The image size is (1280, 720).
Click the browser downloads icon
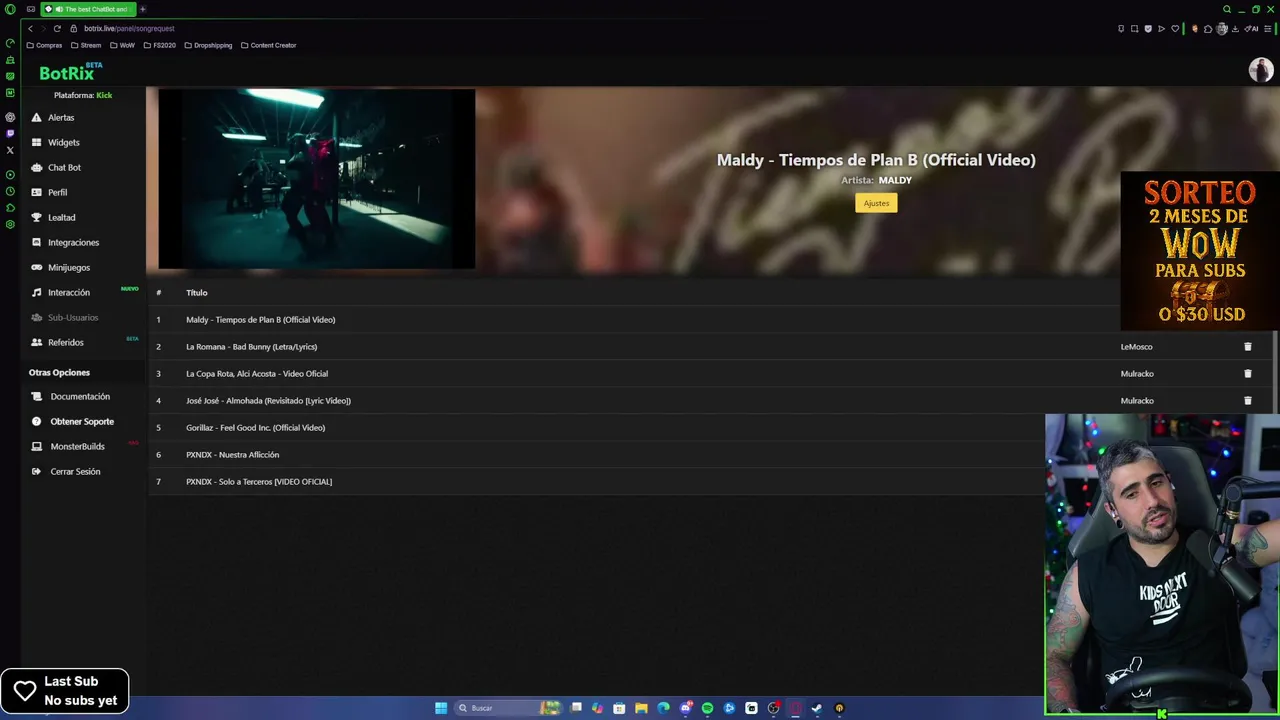[x=1235, y=28]
